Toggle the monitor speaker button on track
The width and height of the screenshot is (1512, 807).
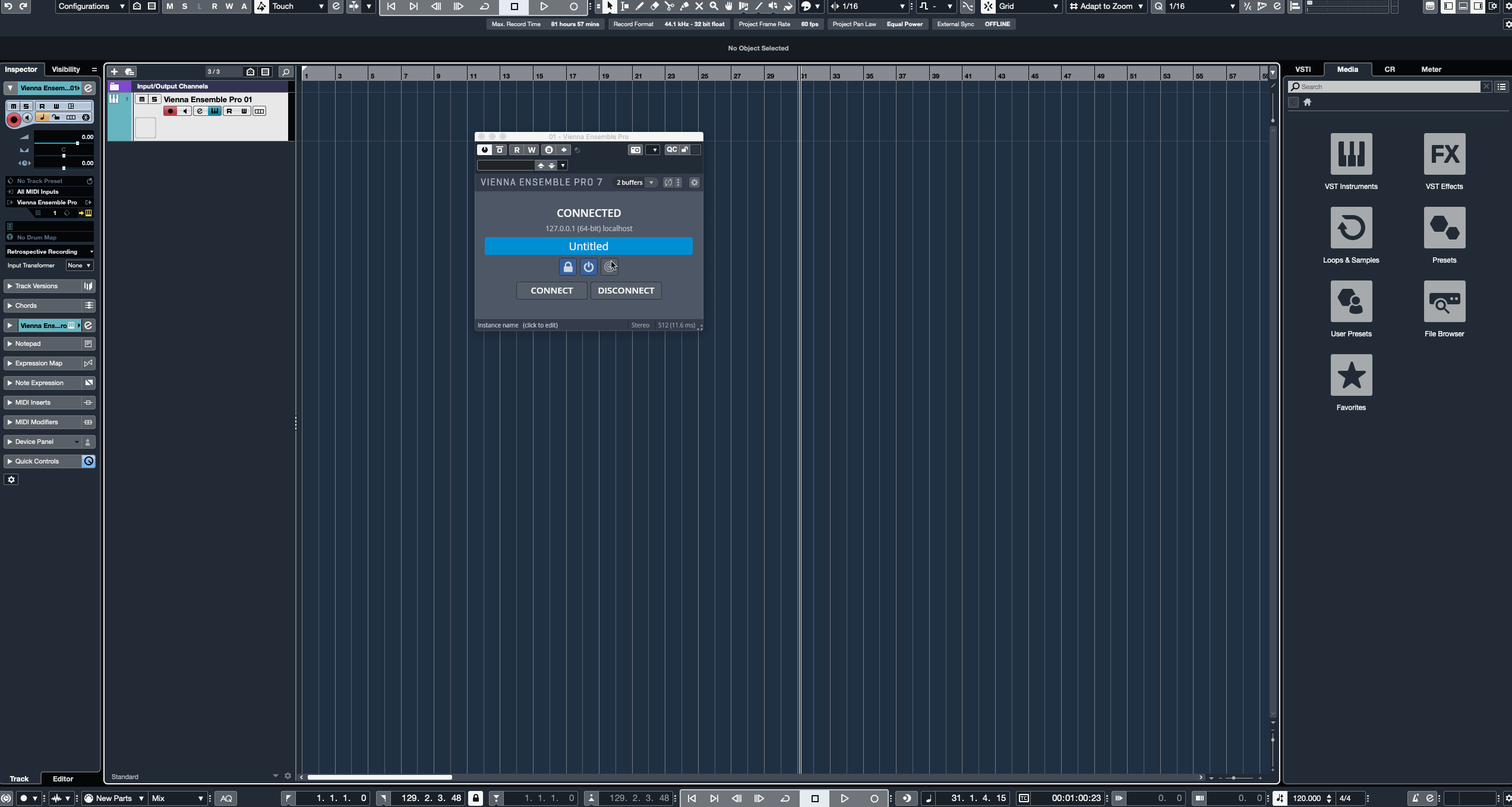point(185,111)
